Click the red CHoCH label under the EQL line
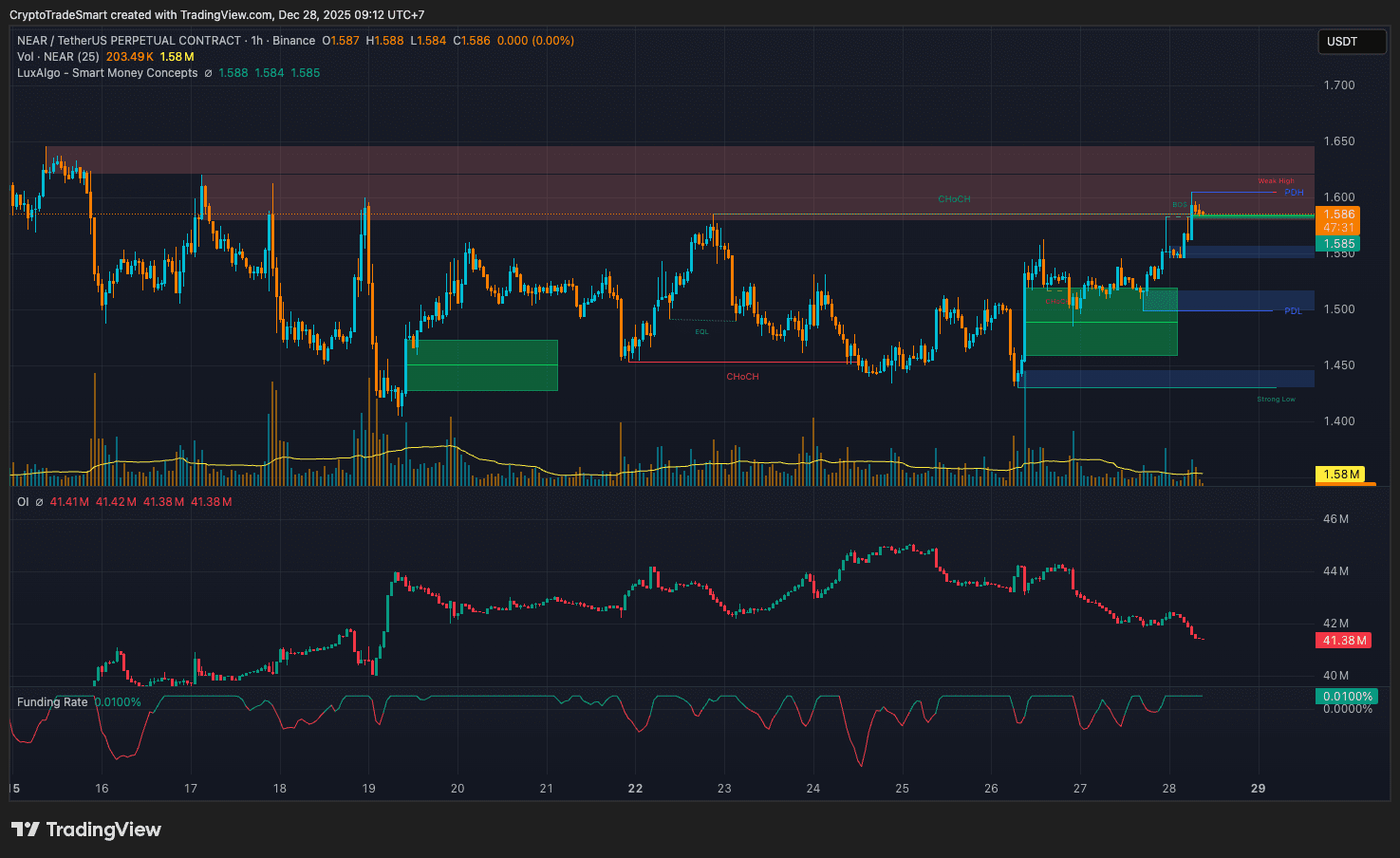Image resolution: width=1400 pixels, height=858 pixels. (742, 377)
